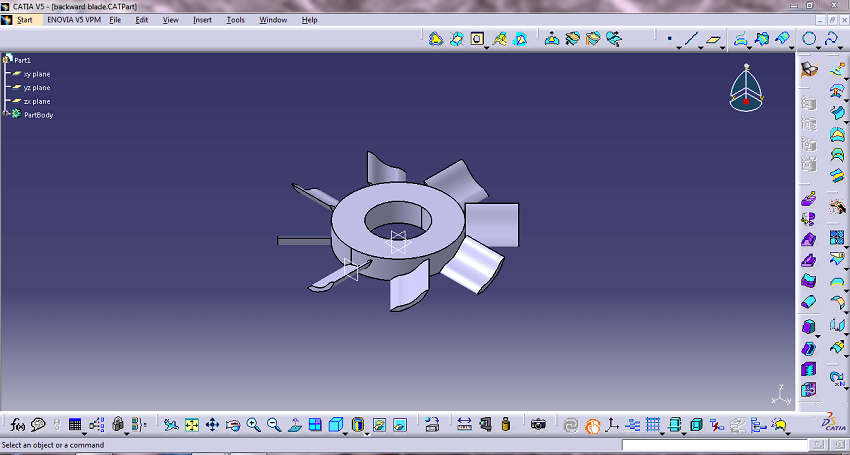Click the Swap visible space icon

[400, 425]
